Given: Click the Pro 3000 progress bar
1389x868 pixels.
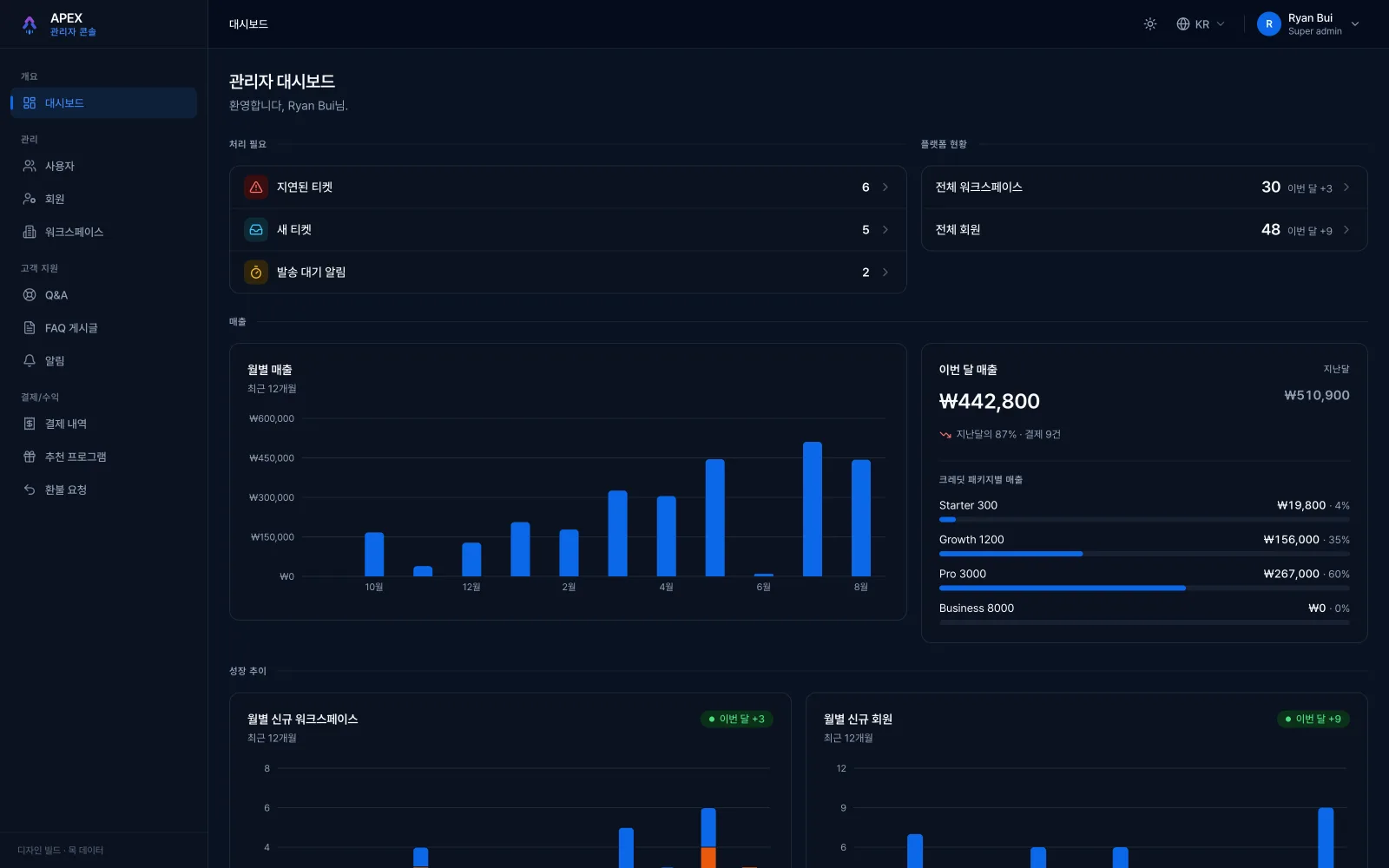Looking at the screenshot, I should pos(1144,589).
